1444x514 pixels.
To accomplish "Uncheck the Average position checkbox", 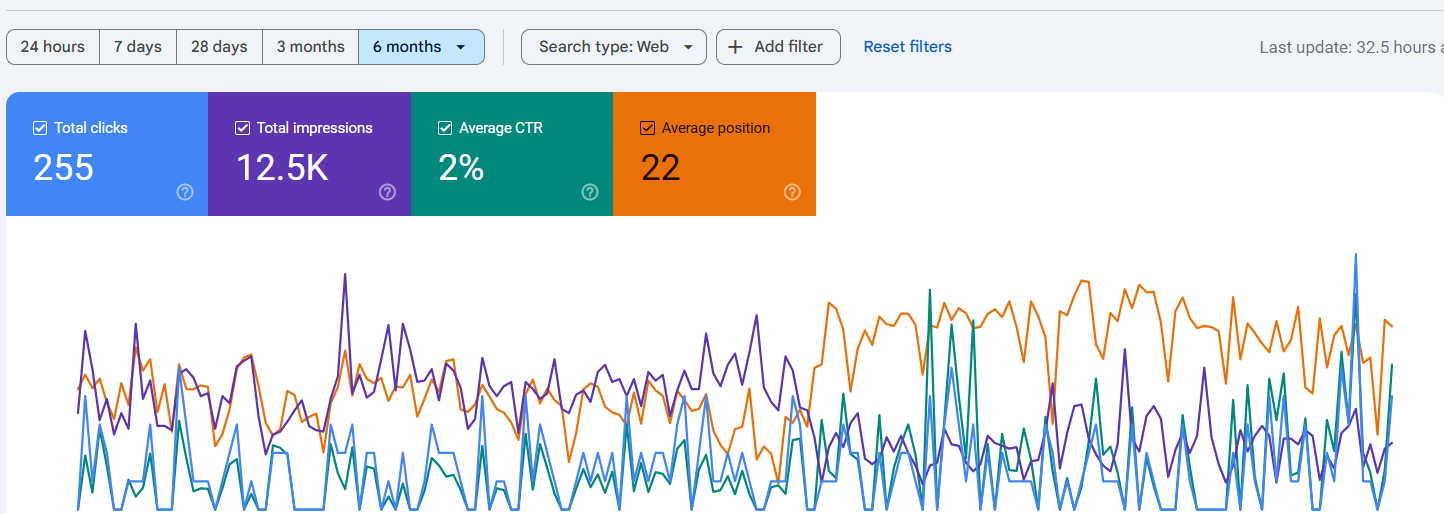I will click(x=647, y=128).
